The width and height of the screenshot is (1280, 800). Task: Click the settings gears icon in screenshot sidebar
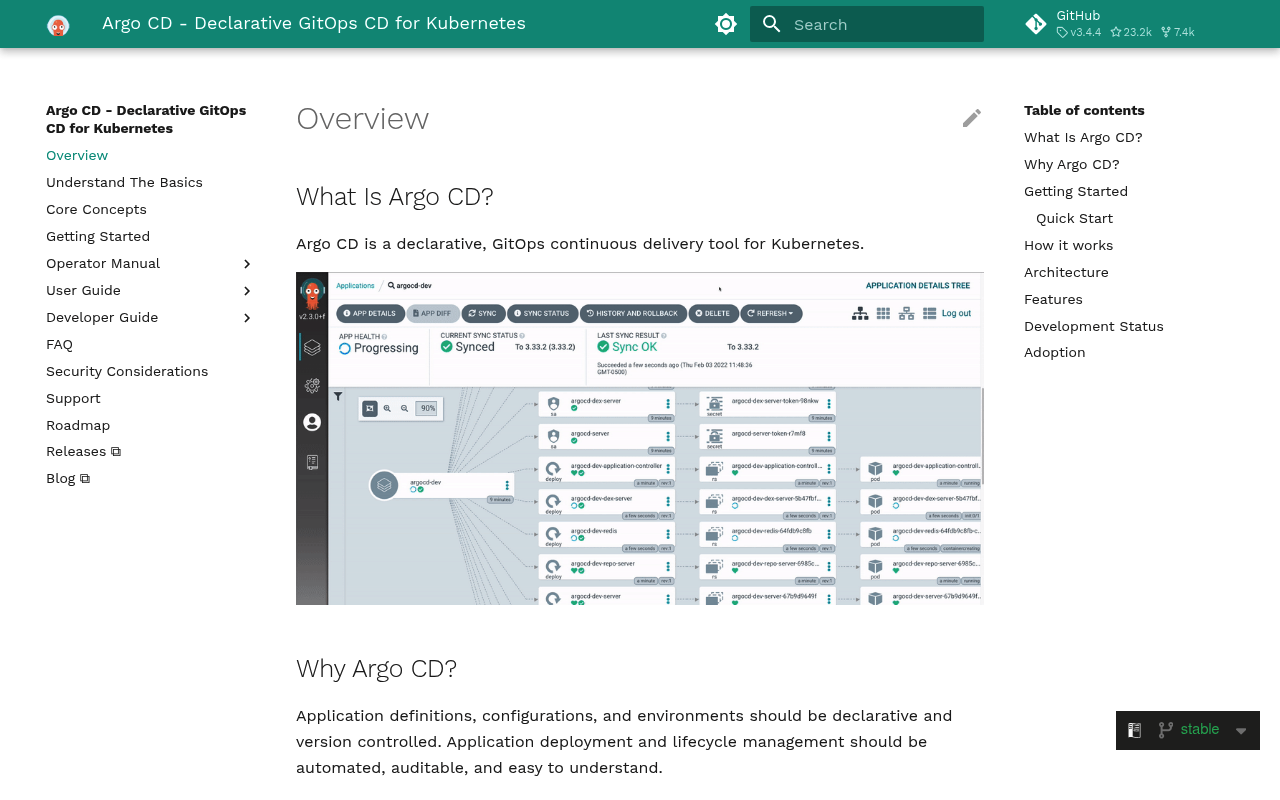coord(312,385)
